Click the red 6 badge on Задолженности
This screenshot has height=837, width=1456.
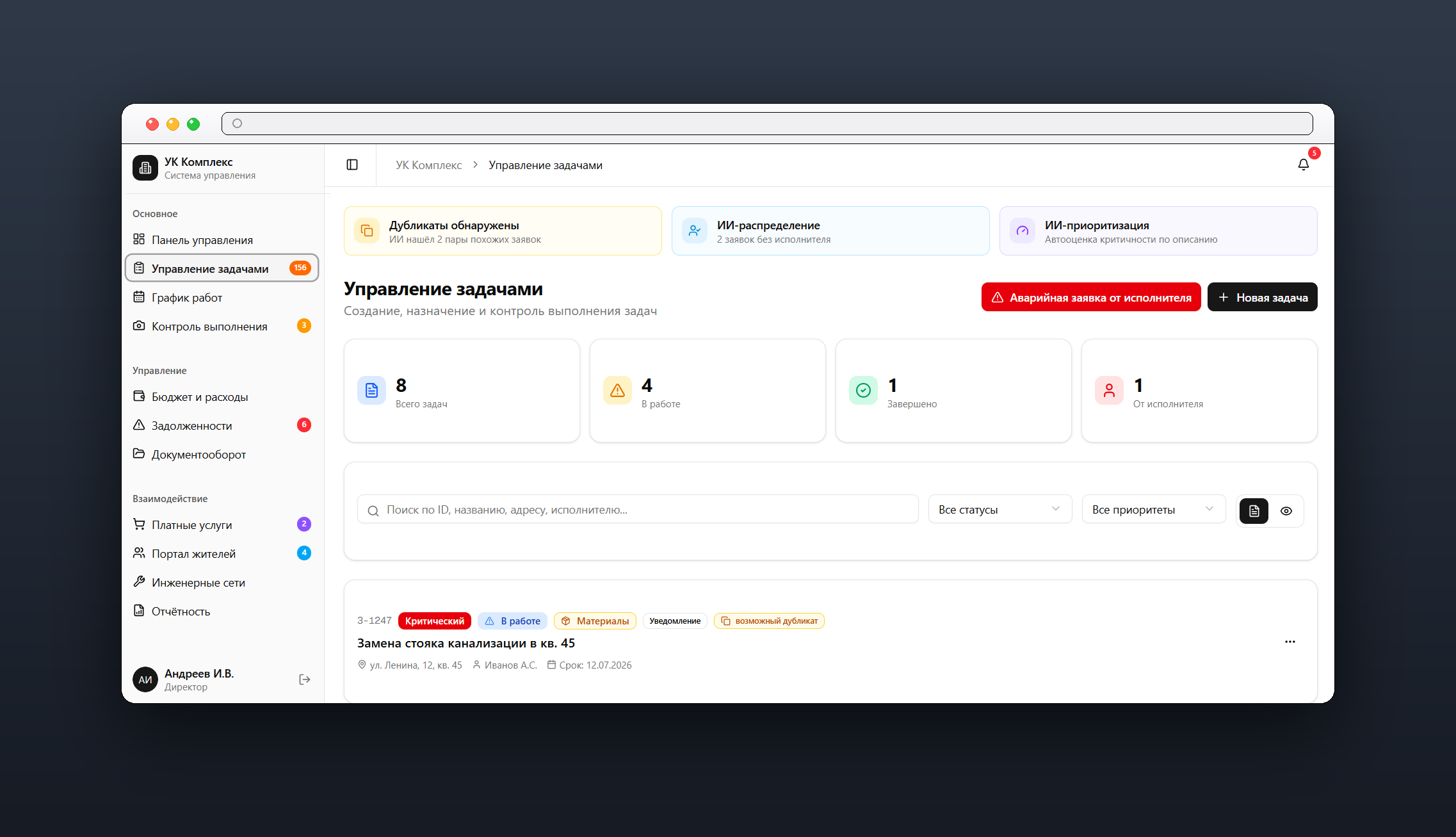pos(304,425)
